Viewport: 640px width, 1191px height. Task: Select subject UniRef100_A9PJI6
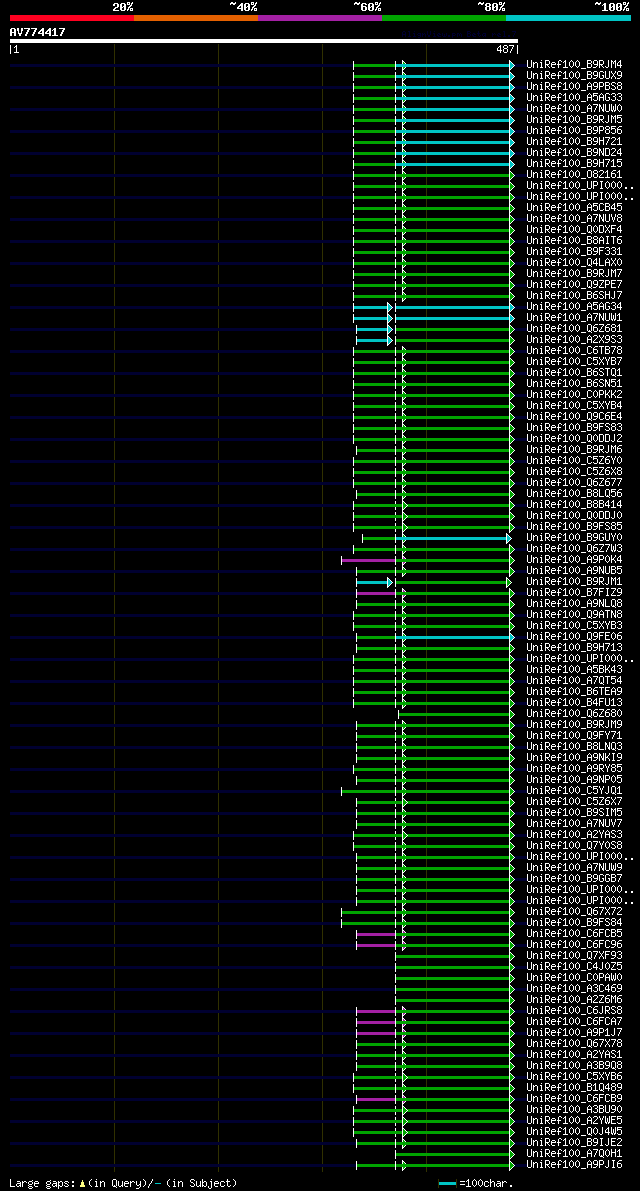click(x=574, y=1166)
